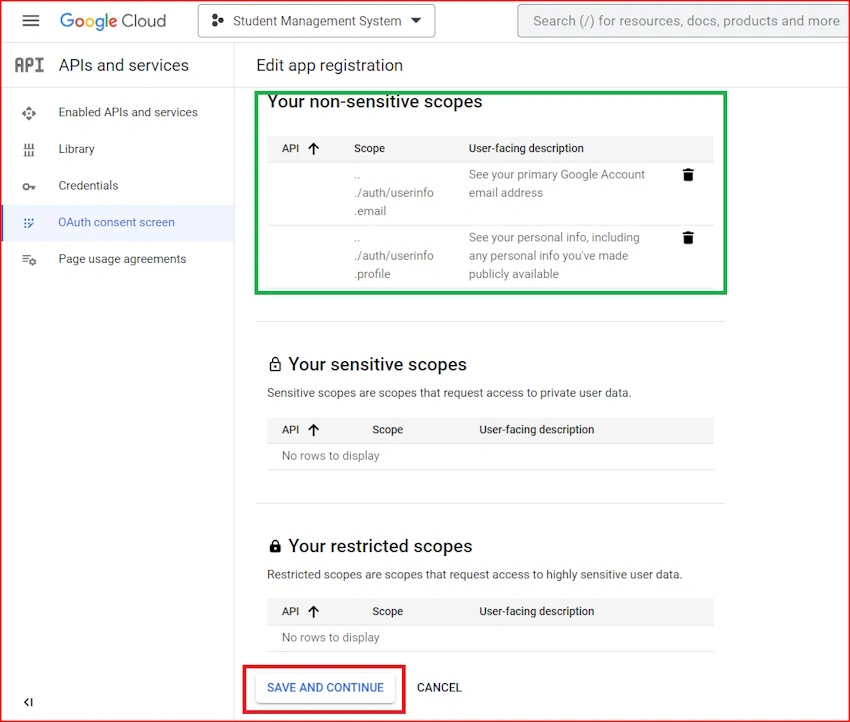Click the Page usage agreements icon

point(29,260)
